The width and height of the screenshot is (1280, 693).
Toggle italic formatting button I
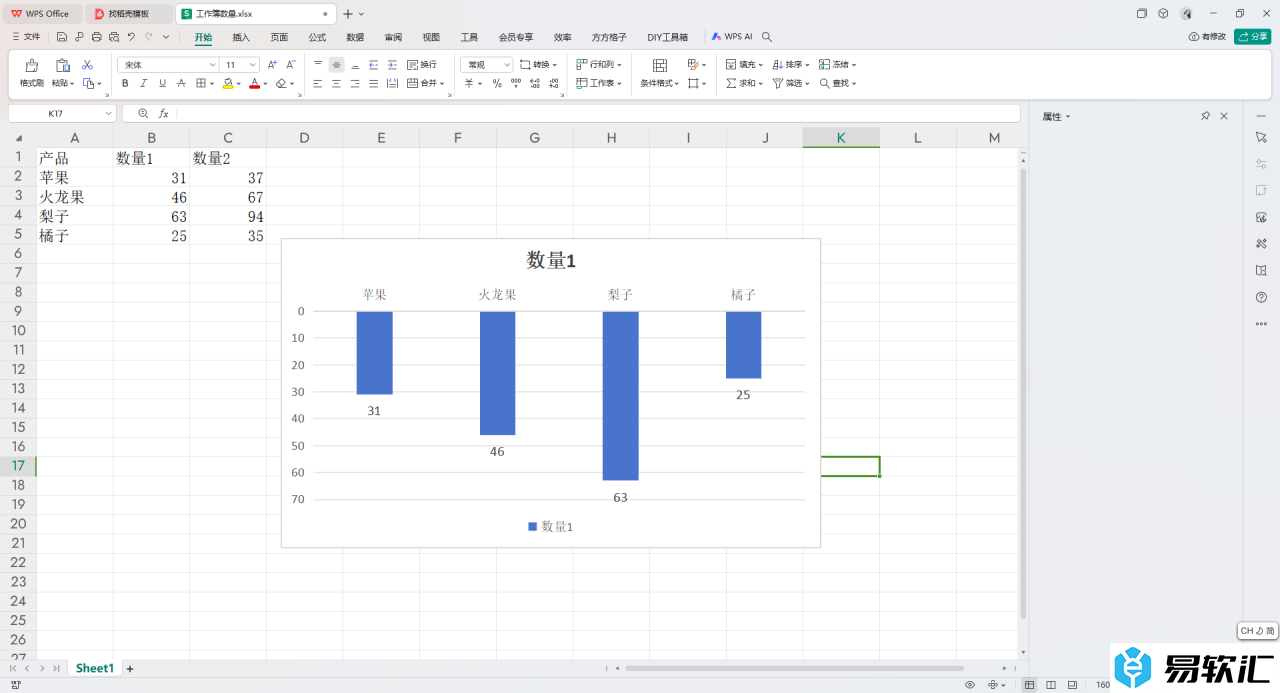[x=143, y=84]
